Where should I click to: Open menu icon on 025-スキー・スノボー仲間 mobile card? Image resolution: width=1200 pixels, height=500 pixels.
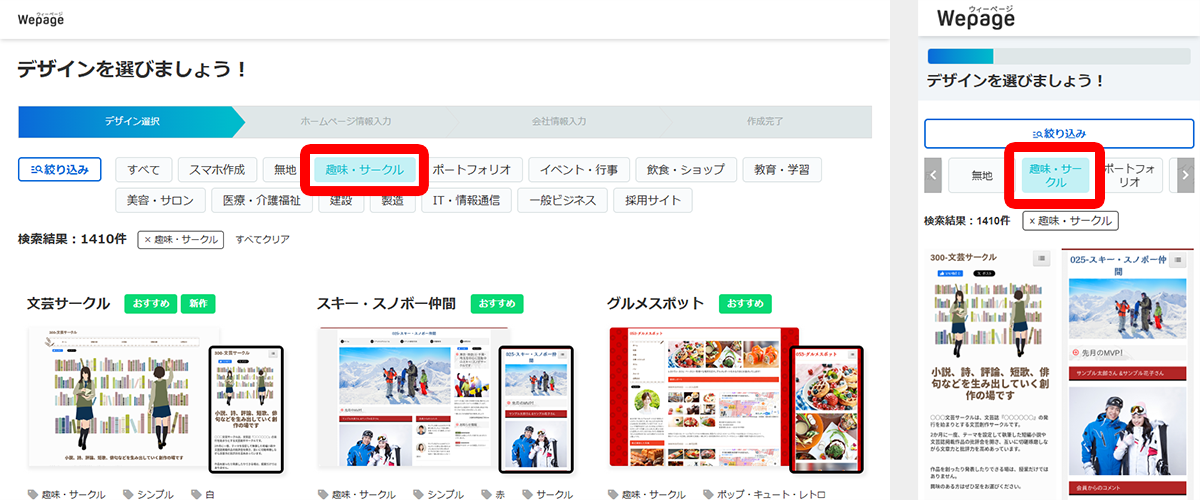(x=1180, y=258)
